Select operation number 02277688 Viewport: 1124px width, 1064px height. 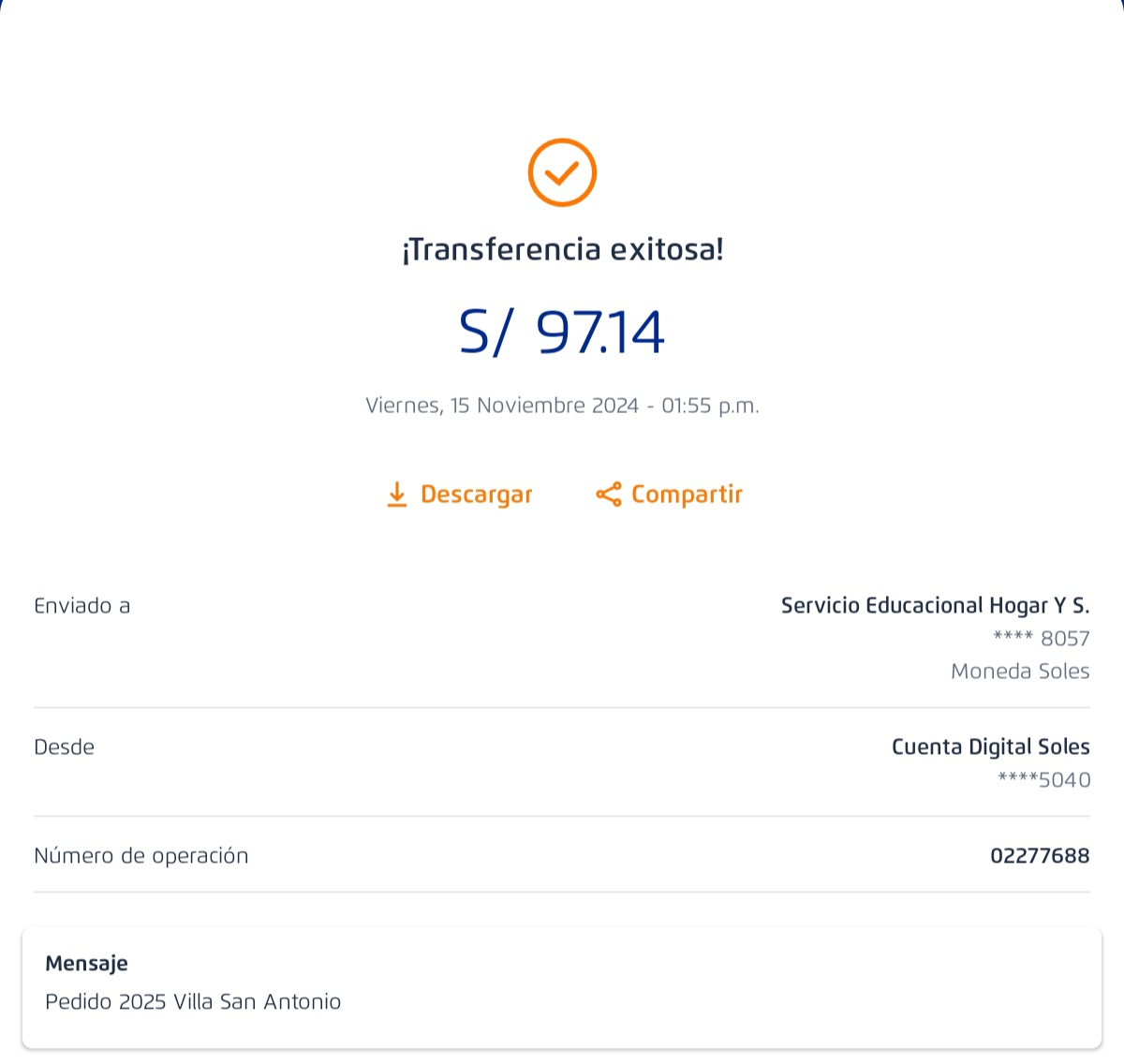(x=1040, y=856)
